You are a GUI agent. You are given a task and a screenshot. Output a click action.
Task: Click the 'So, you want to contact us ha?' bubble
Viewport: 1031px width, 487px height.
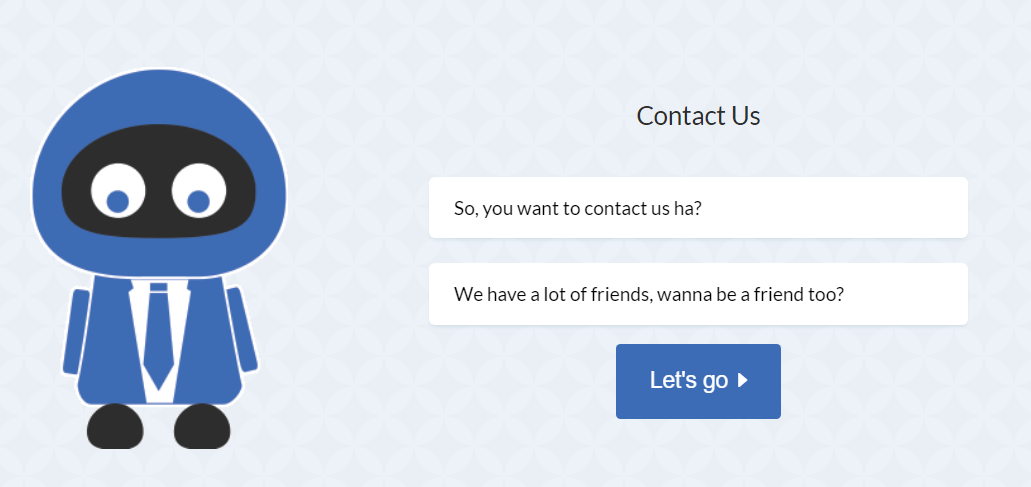(x=698, y=208)
